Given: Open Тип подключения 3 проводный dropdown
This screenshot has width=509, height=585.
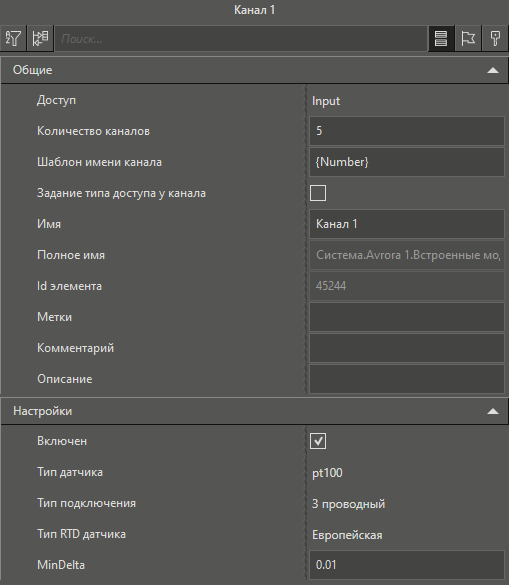Looking at the screenshot, I should 407,503.
